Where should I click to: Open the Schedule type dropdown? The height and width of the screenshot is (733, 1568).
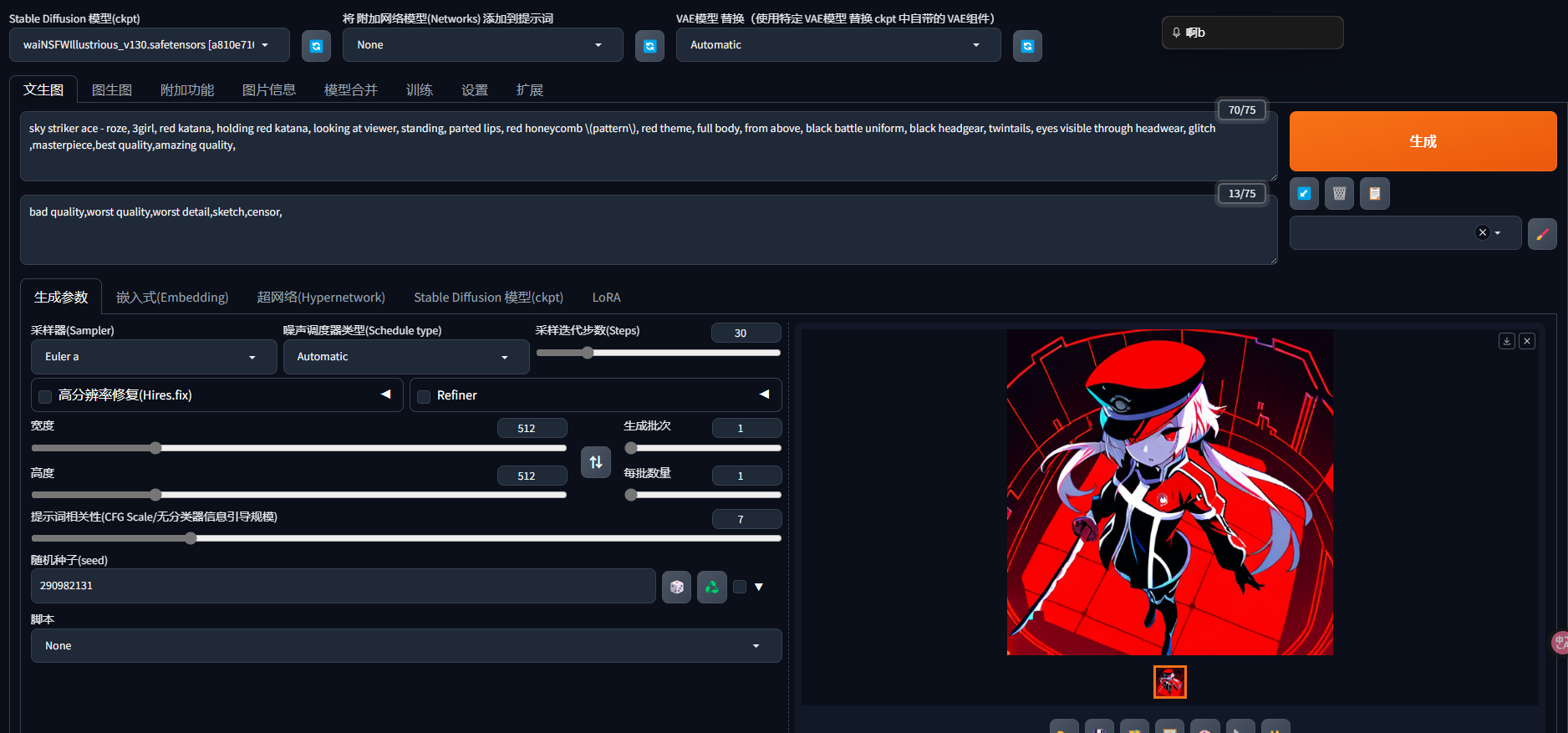406,357
